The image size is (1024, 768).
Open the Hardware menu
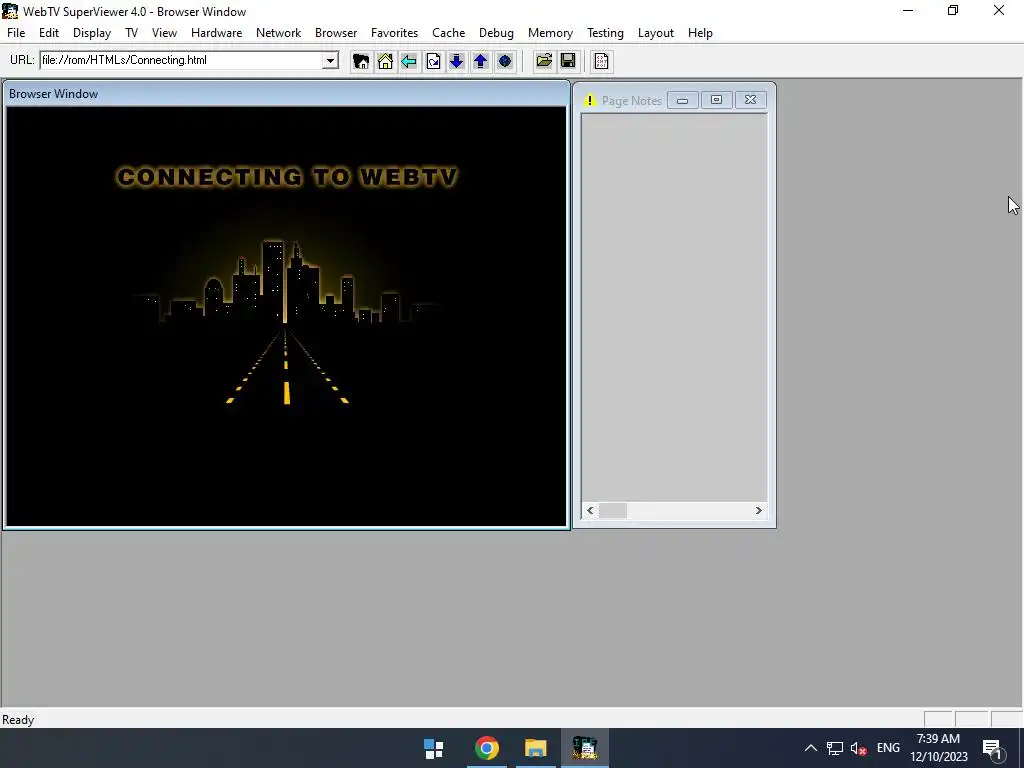216,33
